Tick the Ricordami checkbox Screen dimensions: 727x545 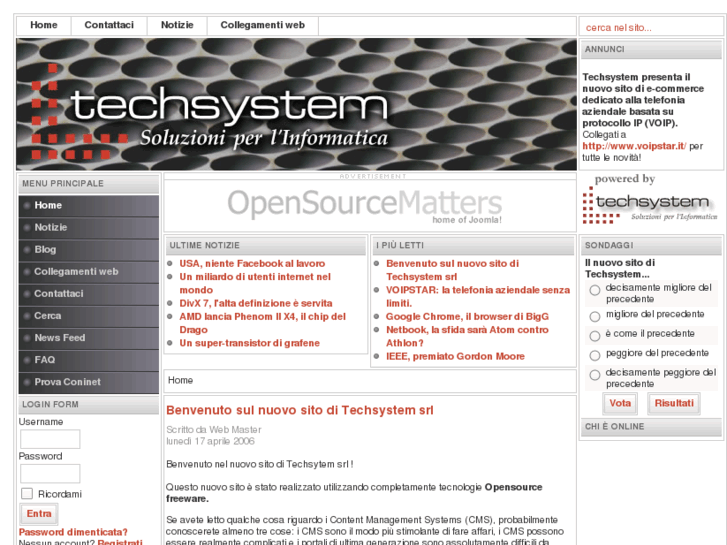[x=27, y=494]
